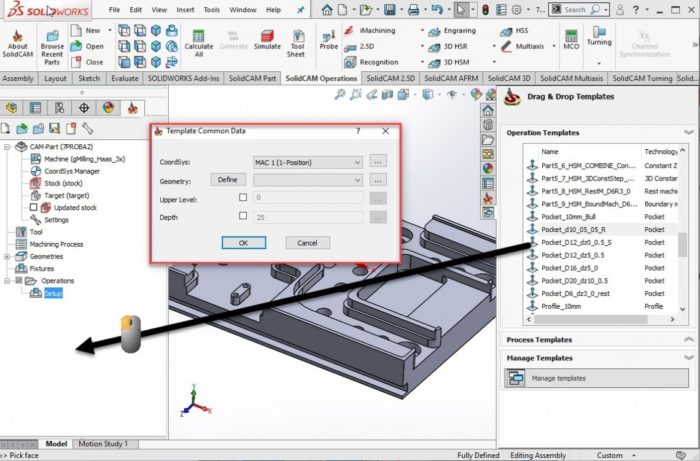Click Zoom to Fit magnifier in view toolbar

(x=340, y=94)
